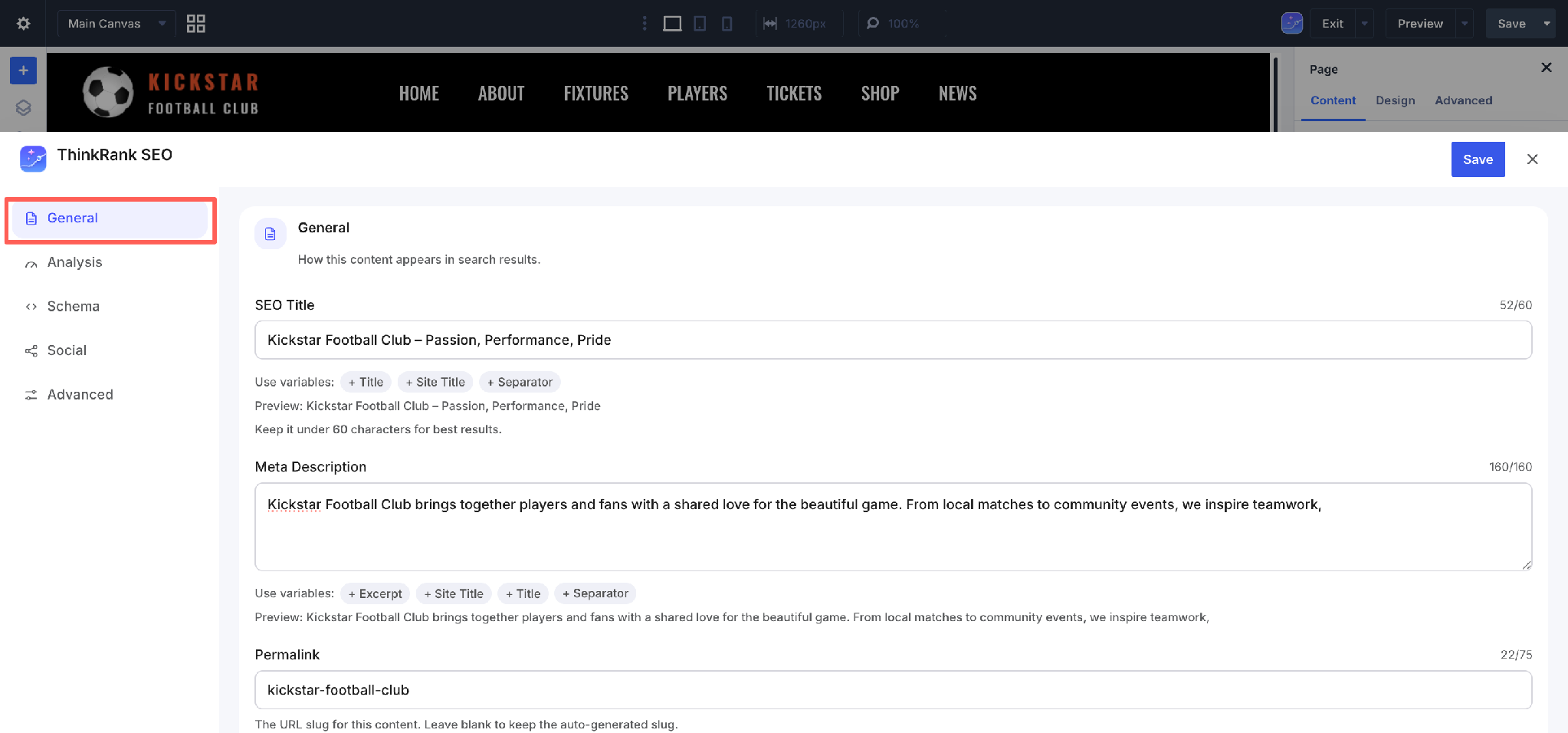Select Advanced in the SEO sidebar
This screenshot has height=733, width=1568.
point(110,395)
